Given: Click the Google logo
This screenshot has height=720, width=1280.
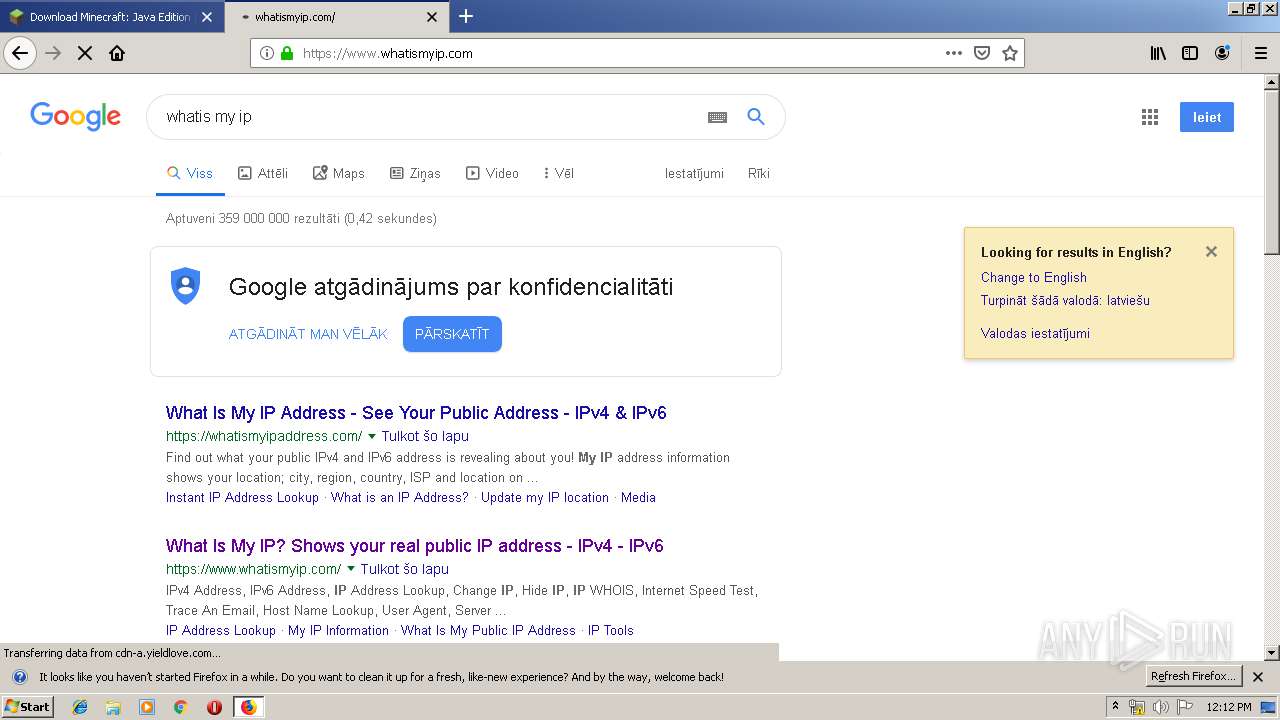Looking at the screenshot, I should pyautogui.click(x=75, y=116).
